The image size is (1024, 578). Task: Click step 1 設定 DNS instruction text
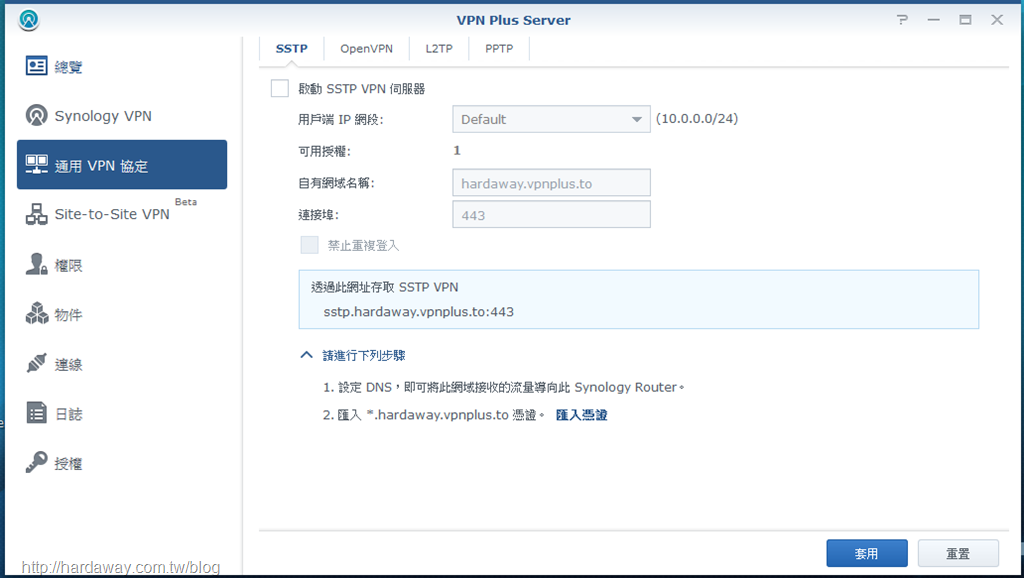[504, 387]
